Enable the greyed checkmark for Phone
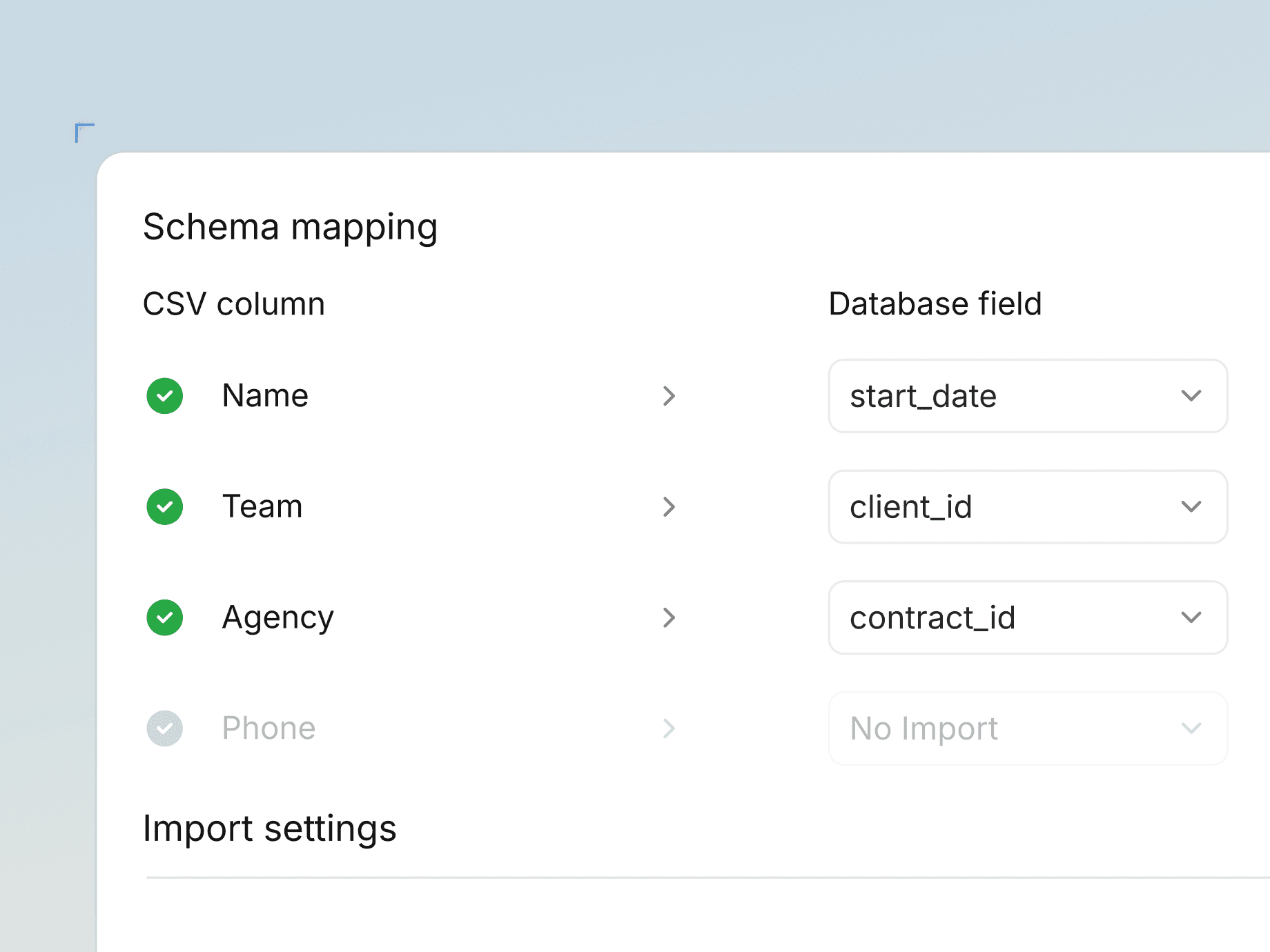 pos(165,728)
